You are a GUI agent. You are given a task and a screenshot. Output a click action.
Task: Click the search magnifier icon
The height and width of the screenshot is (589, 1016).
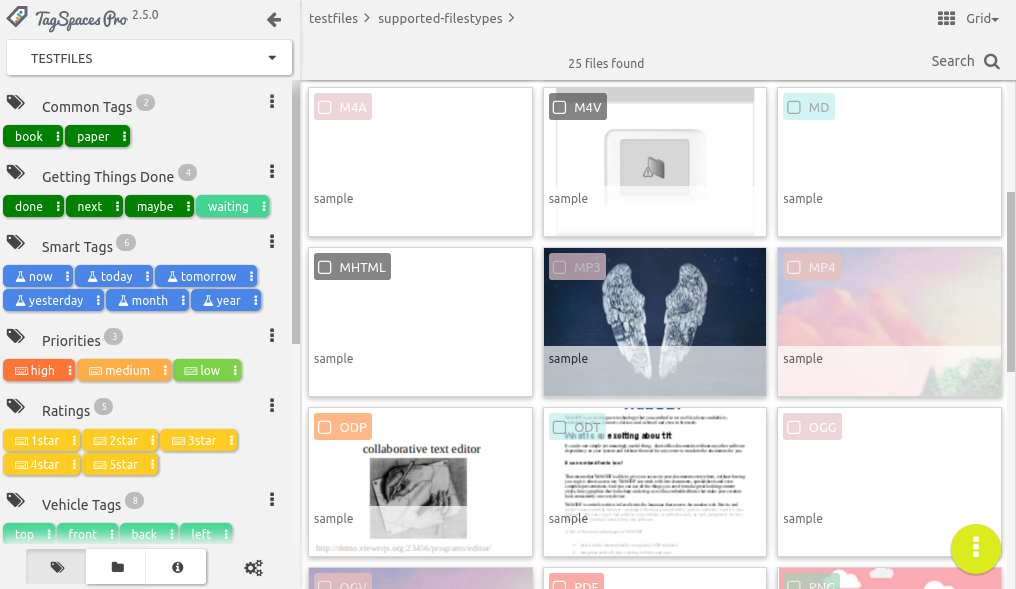tap(991, 62)
